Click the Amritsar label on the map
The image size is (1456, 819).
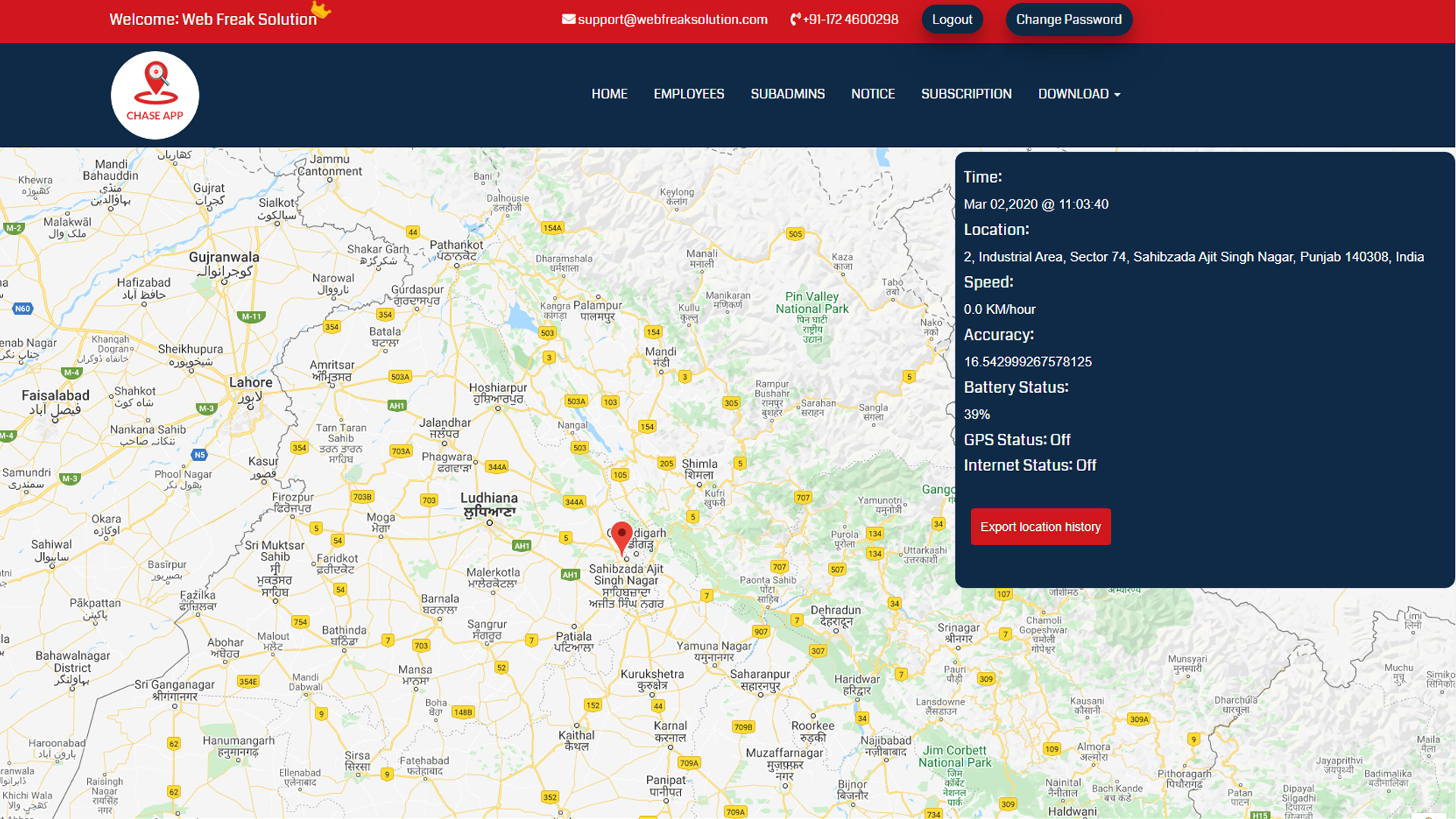[332, 371]
